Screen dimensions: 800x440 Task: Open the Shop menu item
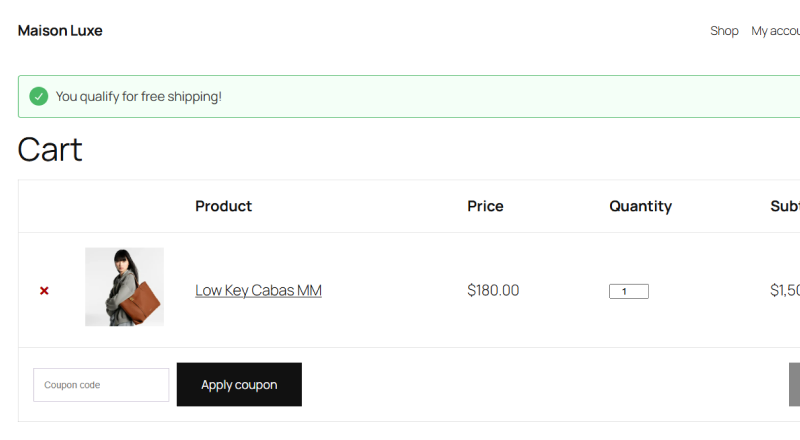coord(724,31)
